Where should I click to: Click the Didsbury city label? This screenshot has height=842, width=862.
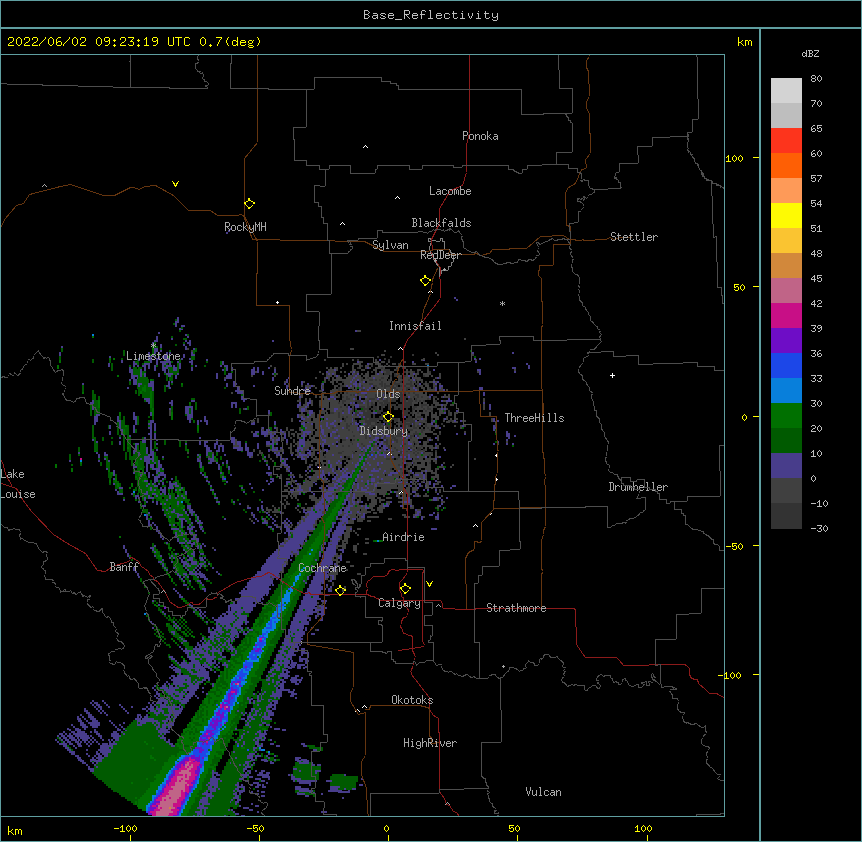point(384,431)
